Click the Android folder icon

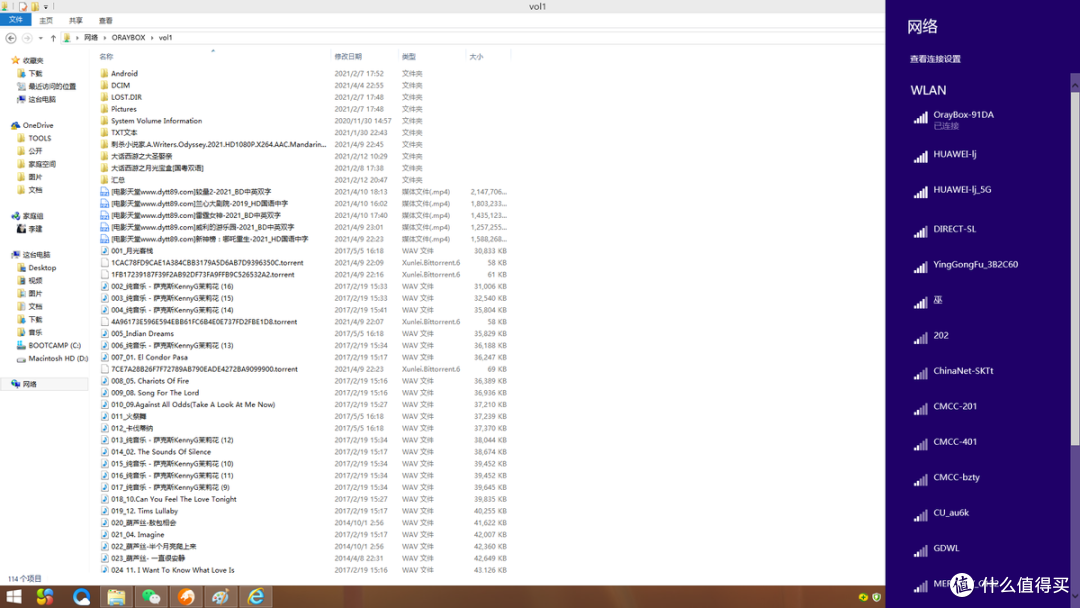pos(105,74)
